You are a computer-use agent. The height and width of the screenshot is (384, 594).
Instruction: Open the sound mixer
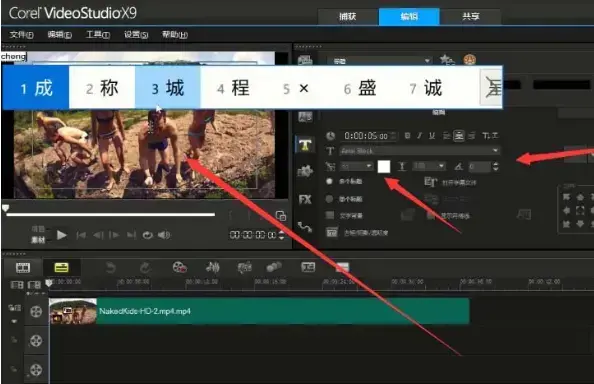pyautogui.click(x=213, y=267)
